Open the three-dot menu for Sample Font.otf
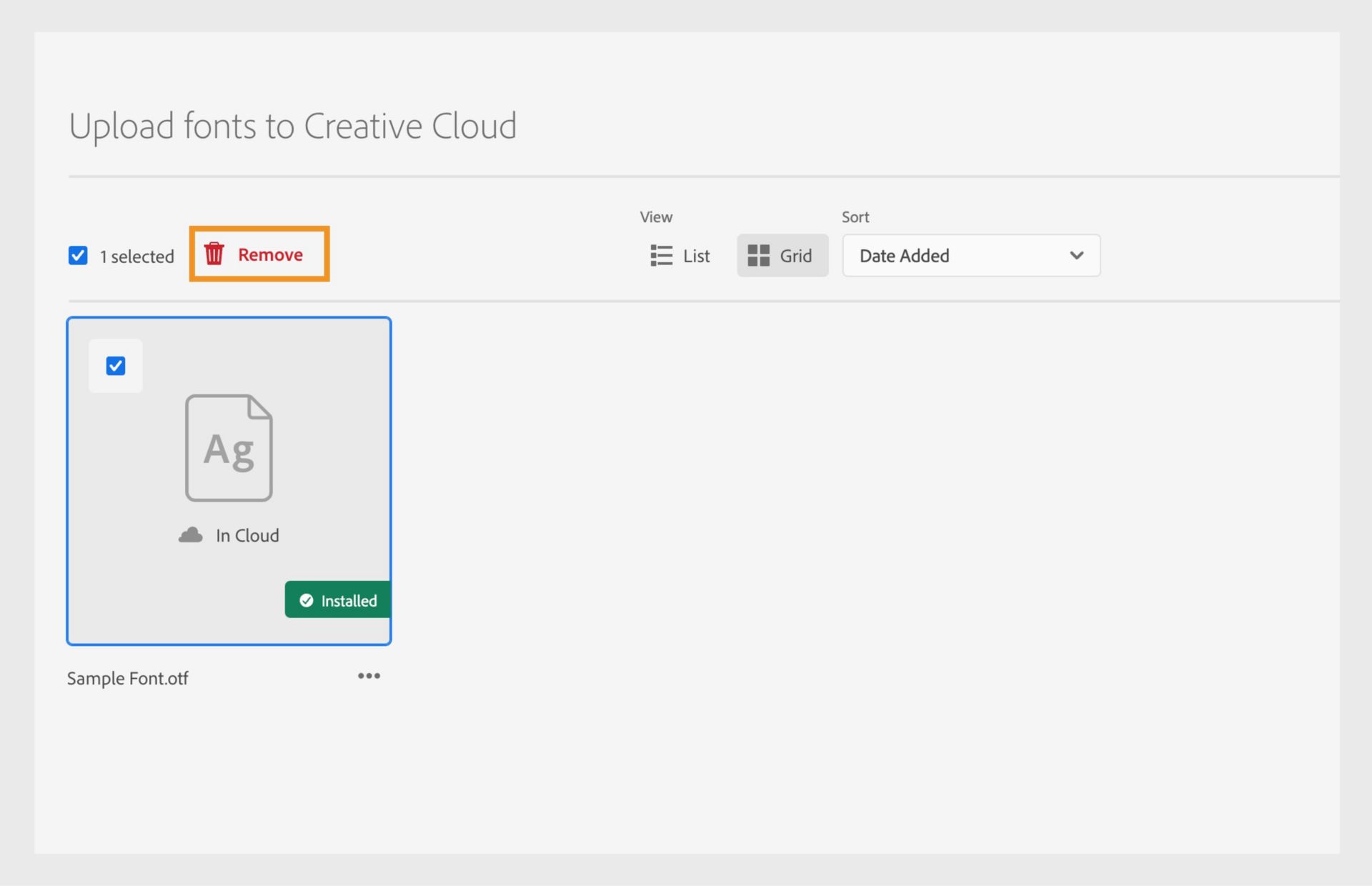 tap(369, 676)
